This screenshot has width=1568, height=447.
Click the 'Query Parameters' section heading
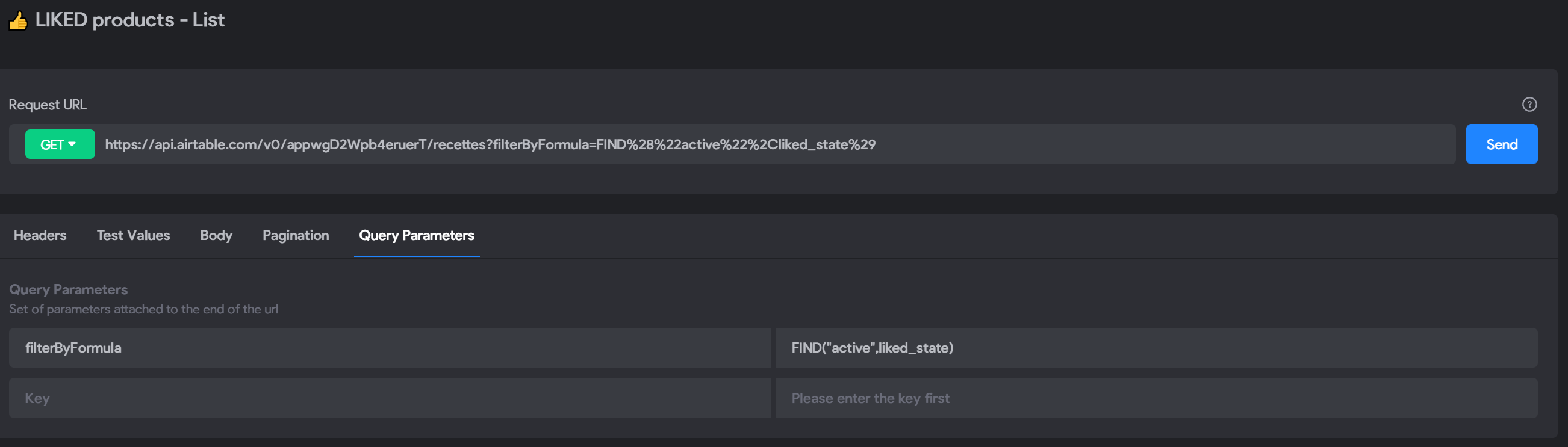click(68, 289)
